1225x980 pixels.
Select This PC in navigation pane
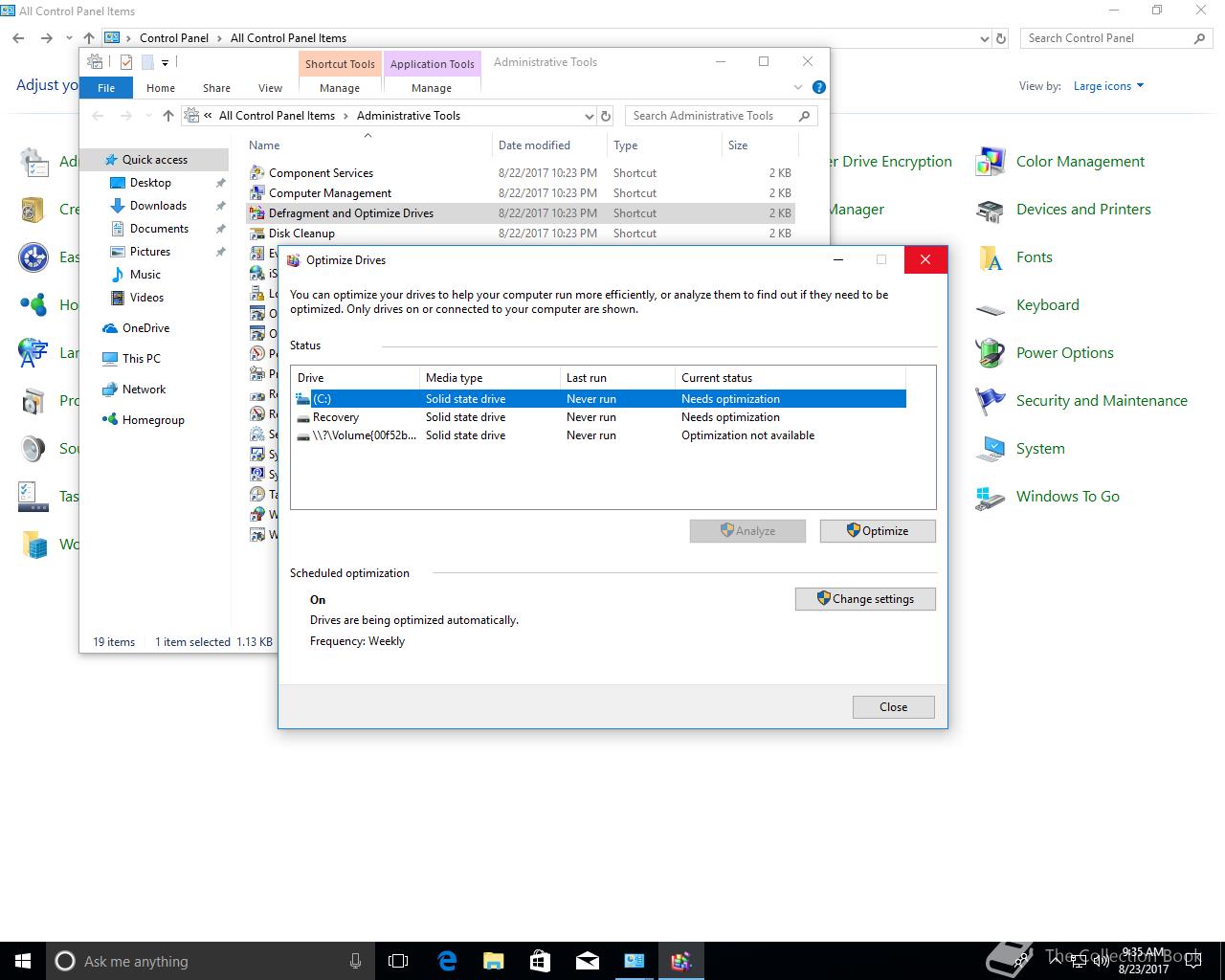(x=141, y=359)
